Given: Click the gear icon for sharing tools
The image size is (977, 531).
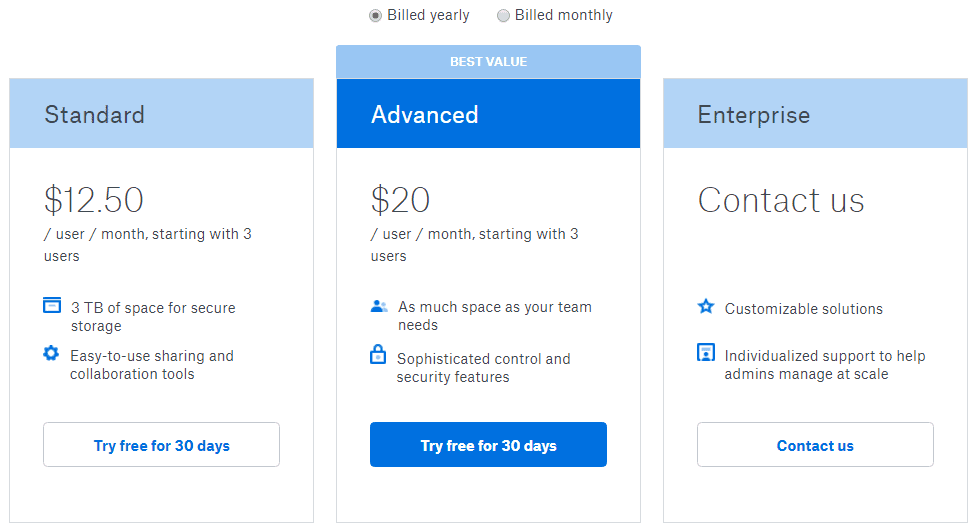Looking at the screenshot, I should pos(51,353).
